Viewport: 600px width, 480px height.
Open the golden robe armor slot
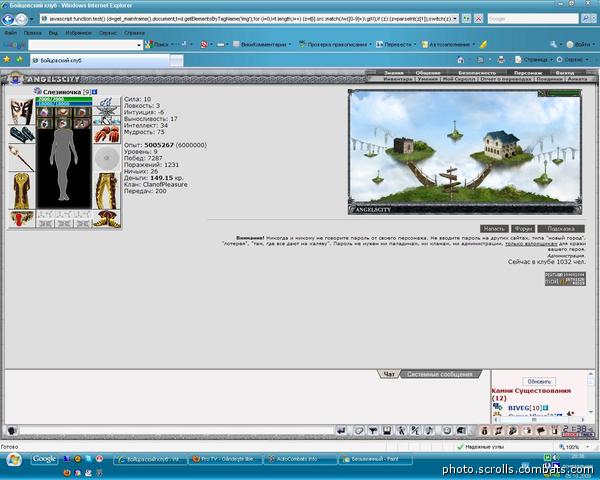point(22,191)
